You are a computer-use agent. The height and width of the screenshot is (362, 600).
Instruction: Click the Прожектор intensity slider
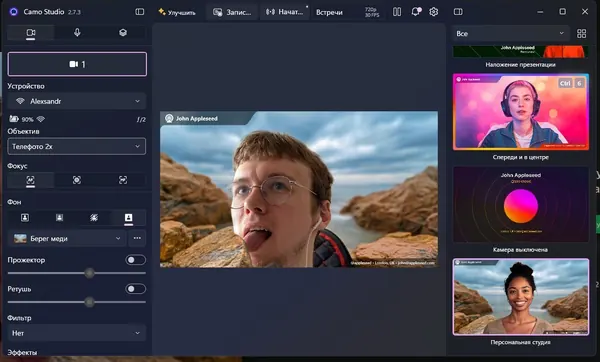[77, 273]
